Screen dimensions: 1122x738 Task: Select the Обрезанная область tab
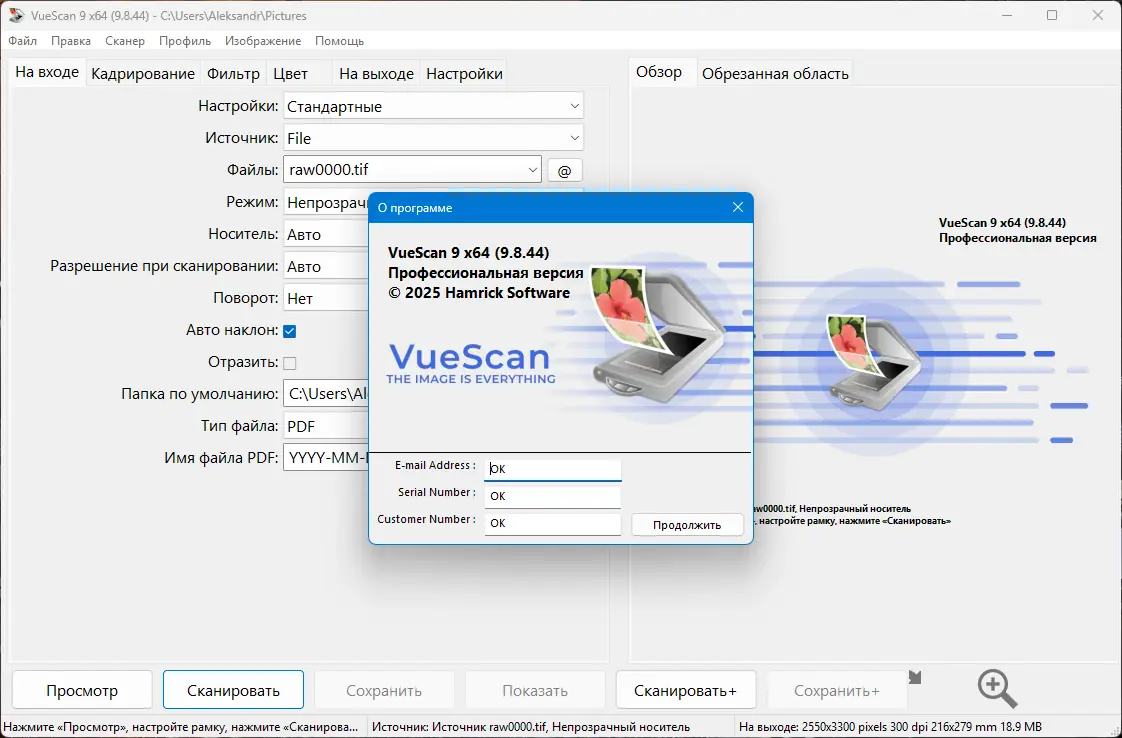point(775,74)
